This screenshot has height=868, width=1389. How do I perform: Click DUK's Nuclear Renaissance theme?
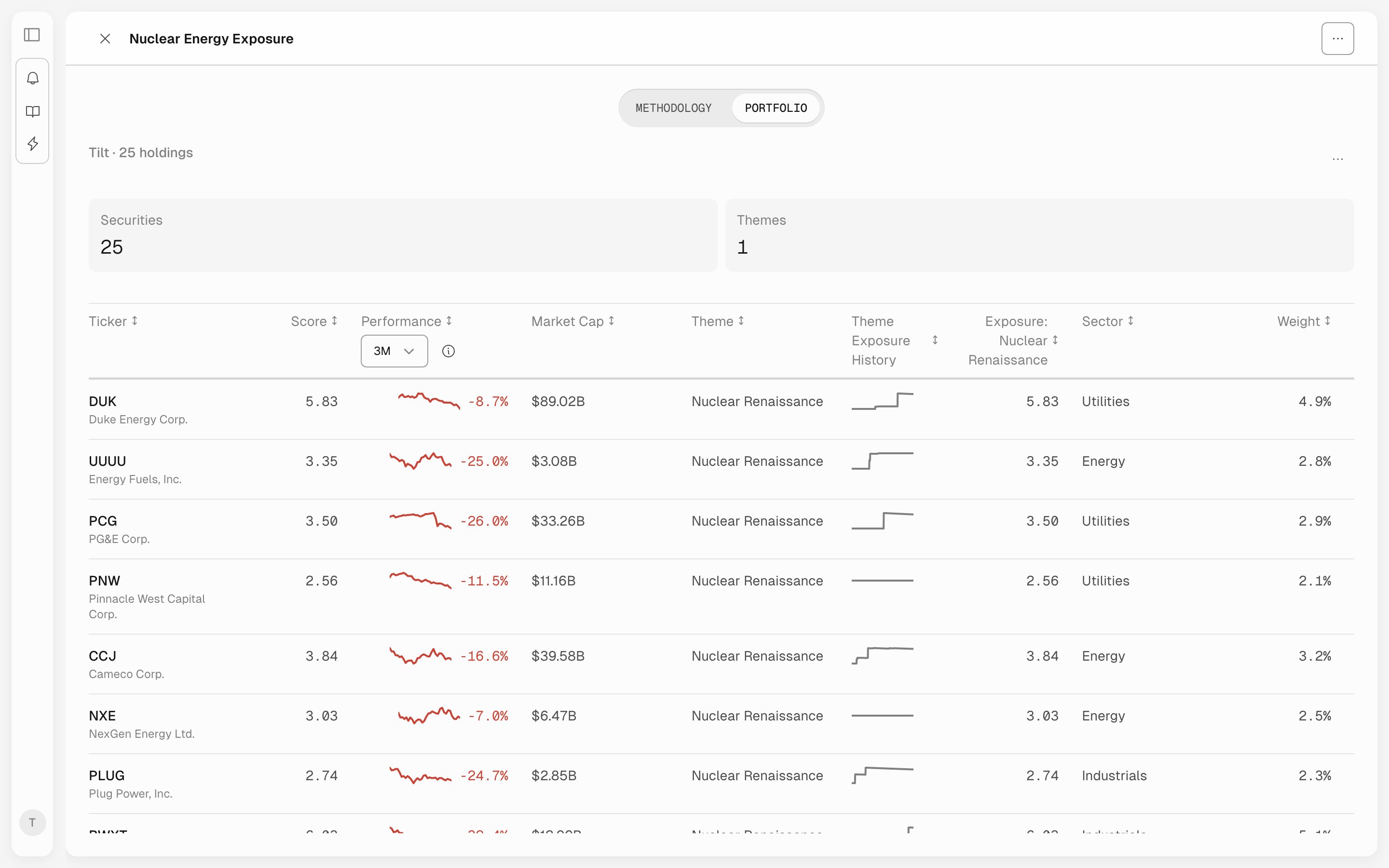[x=757, y=401]
